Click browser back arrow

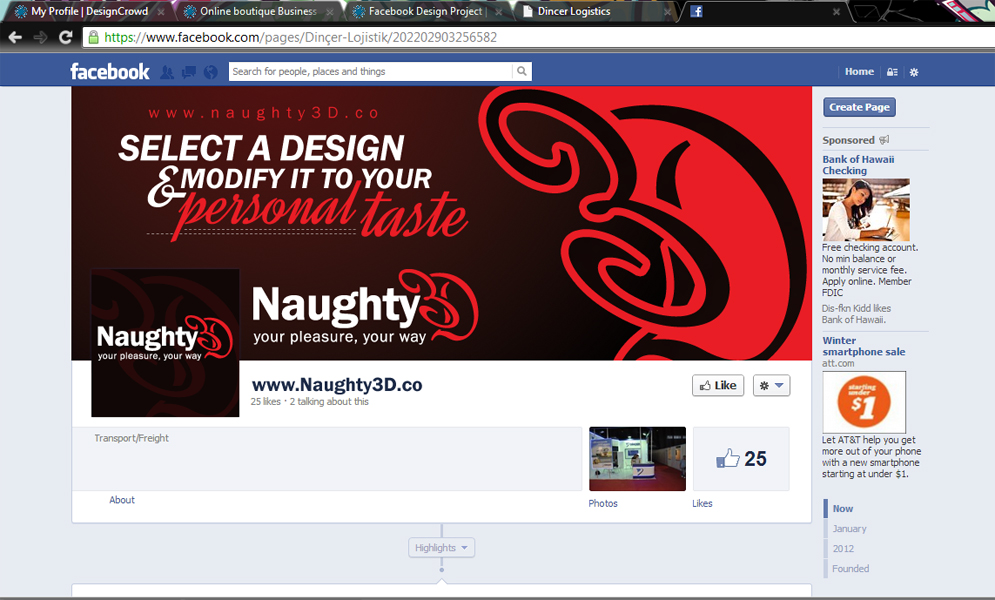pyautogui.click(x=15, y=37)
